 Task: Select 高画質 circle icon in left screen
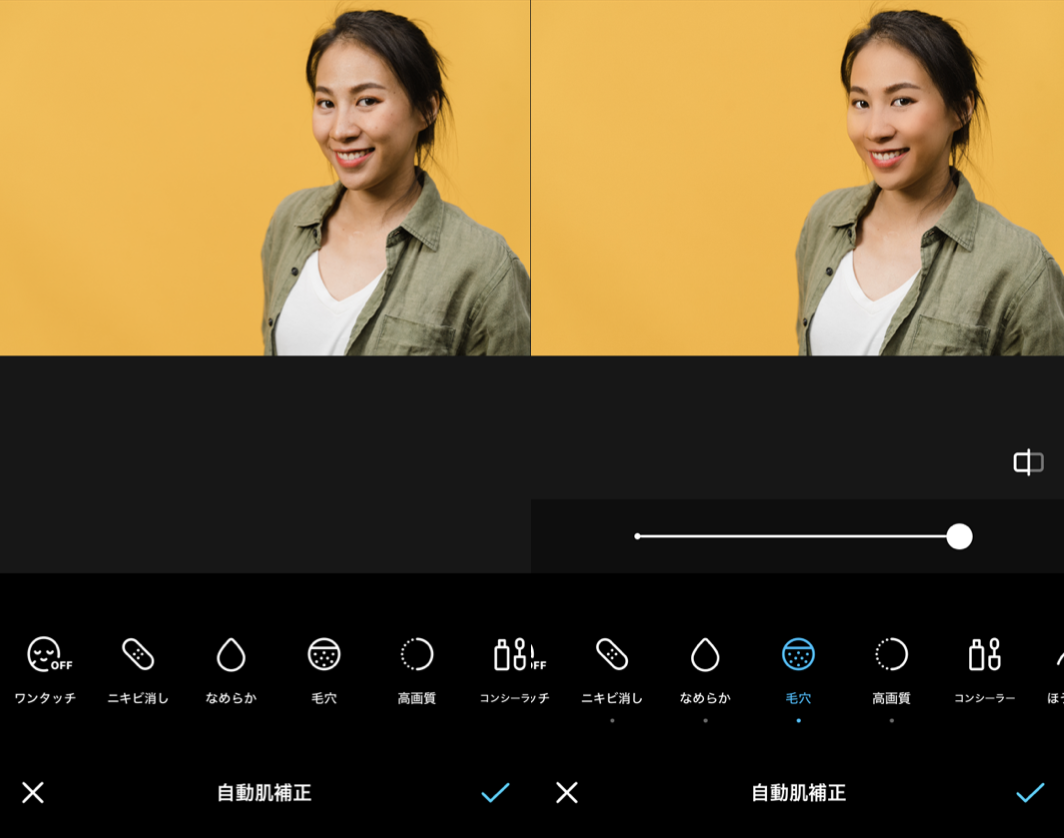416,656
